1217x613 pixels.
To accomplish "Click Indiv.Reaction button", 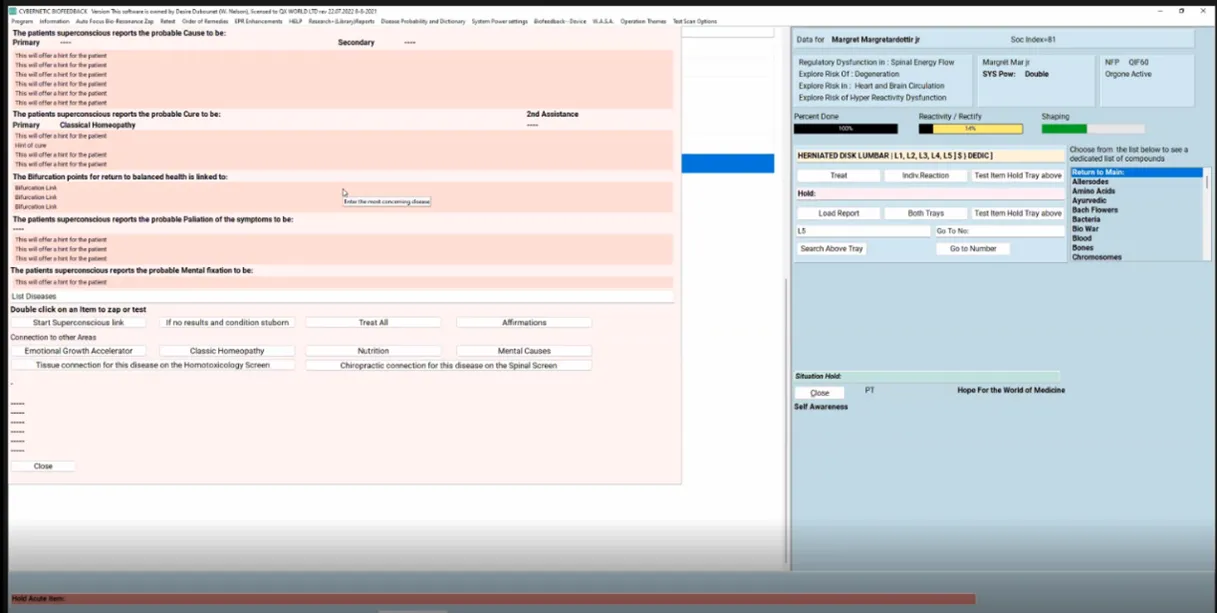I will pos(925,176).
